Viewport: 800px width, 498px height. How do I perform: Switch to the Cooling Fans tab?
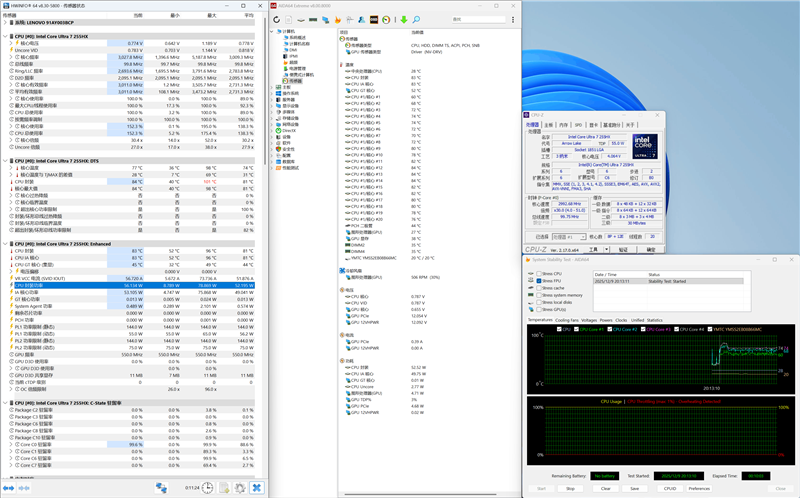(568, 320)
